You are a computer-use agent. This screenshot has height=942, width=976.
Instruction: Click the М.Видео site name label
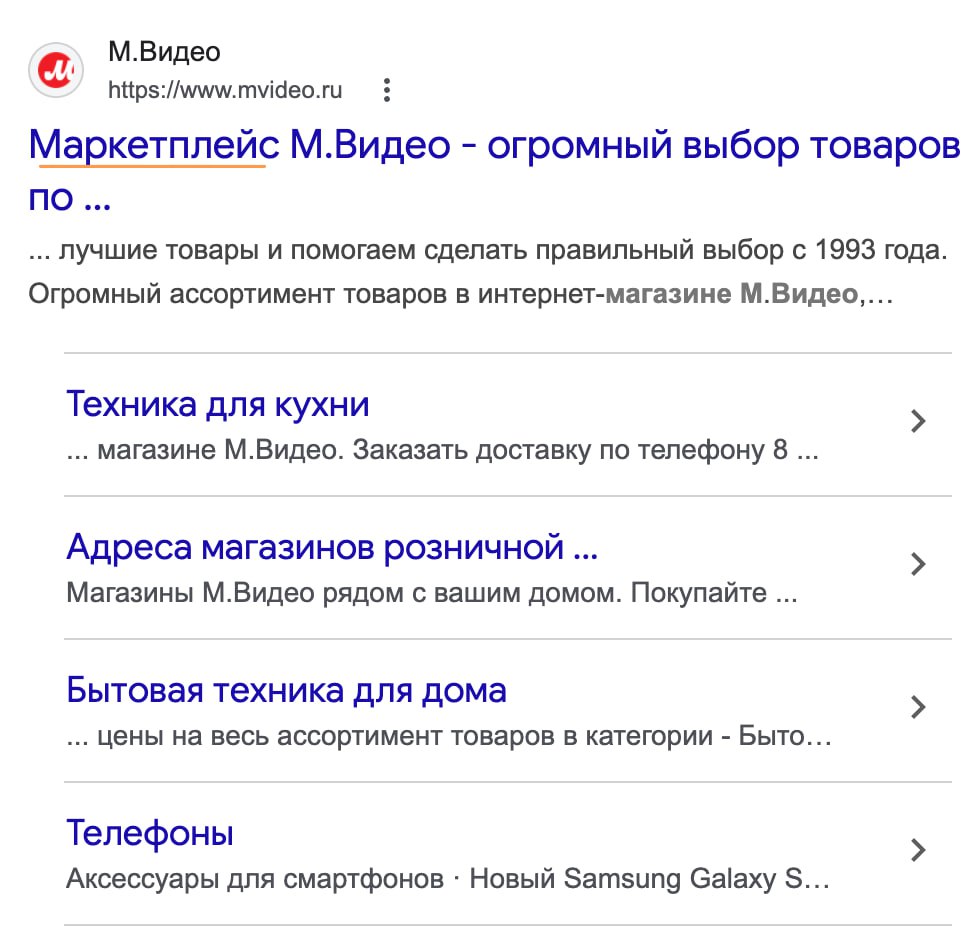click(x=164, y=51)
